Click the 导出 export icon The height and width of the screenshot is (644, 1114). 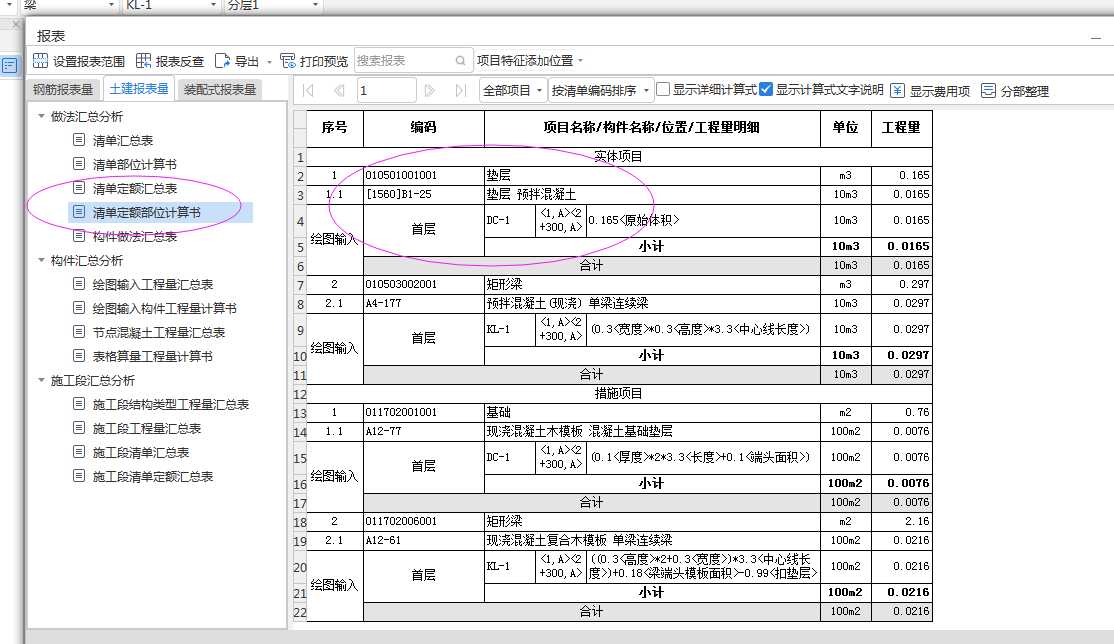pos(223,61)
